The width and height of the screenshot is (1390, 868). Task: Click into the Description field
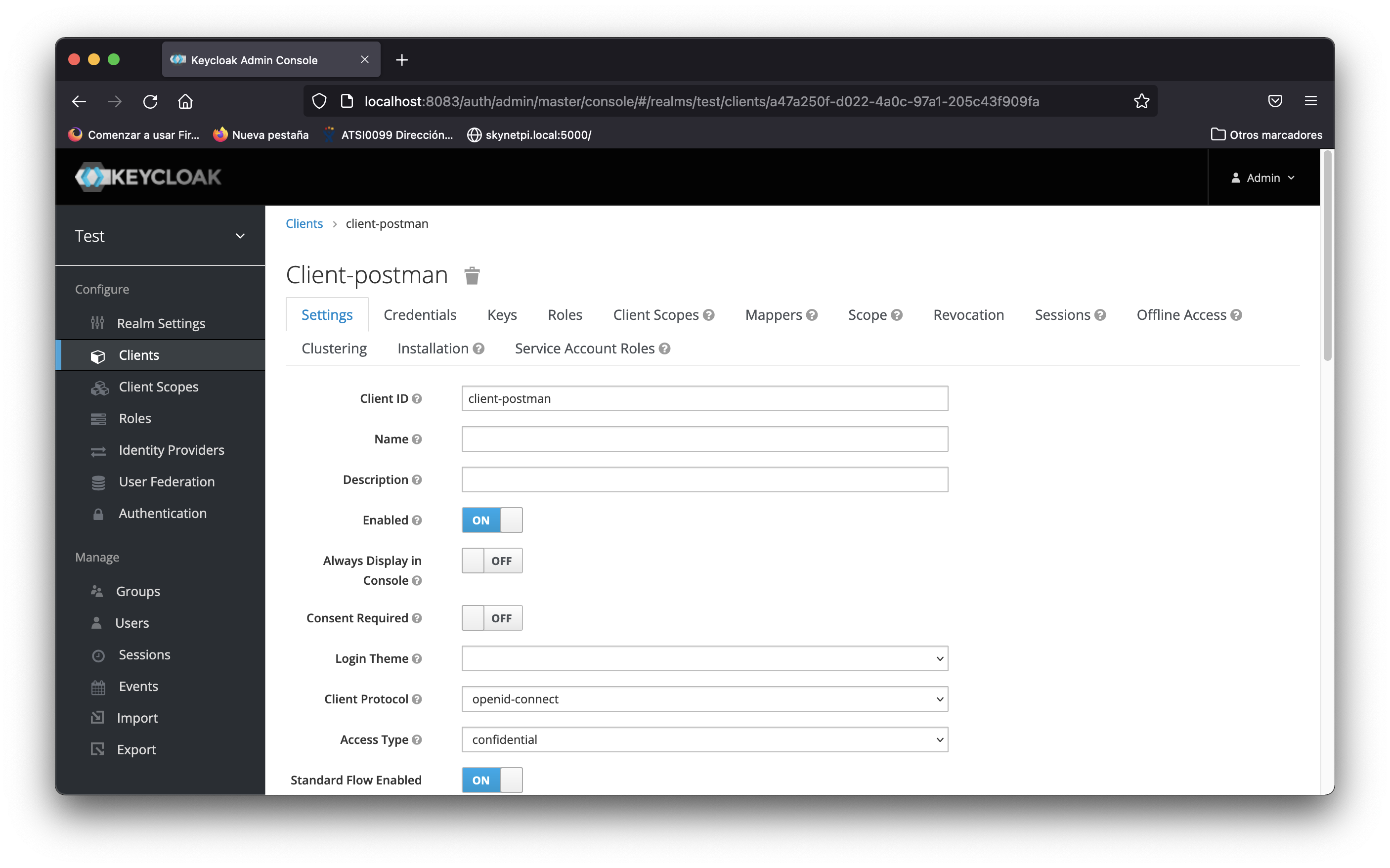coord(704,479)
